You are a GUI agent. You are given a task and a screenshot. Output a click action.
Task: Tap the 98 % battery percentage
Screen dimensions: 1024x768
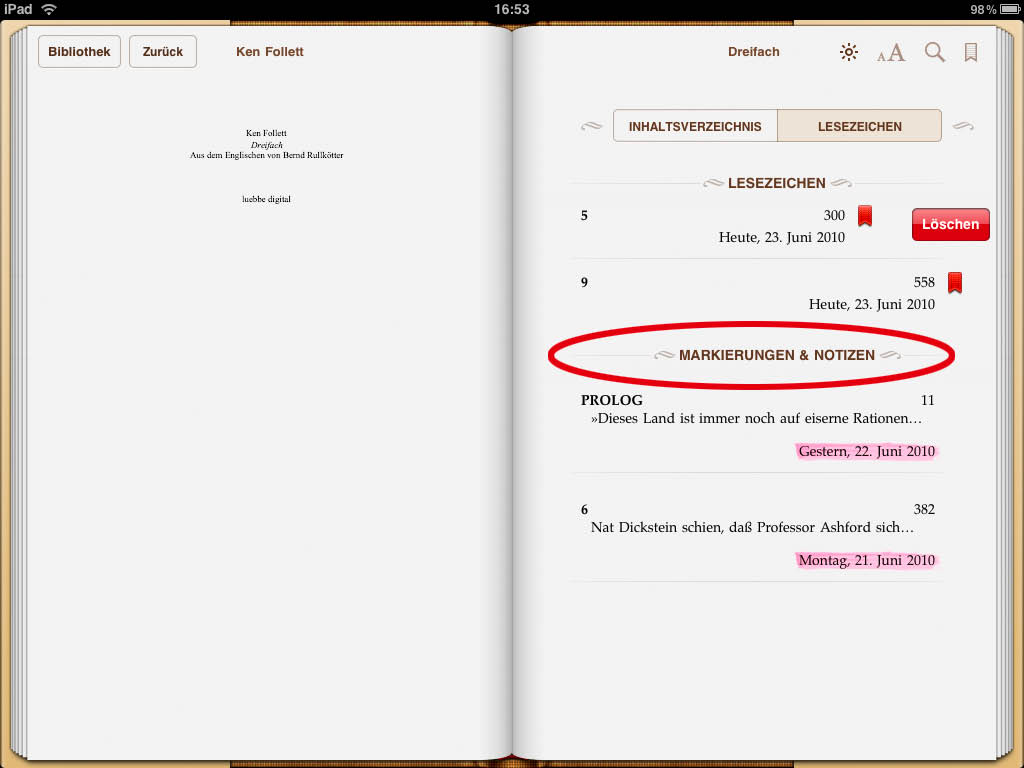pyautogui.click(x=983, y=9)
